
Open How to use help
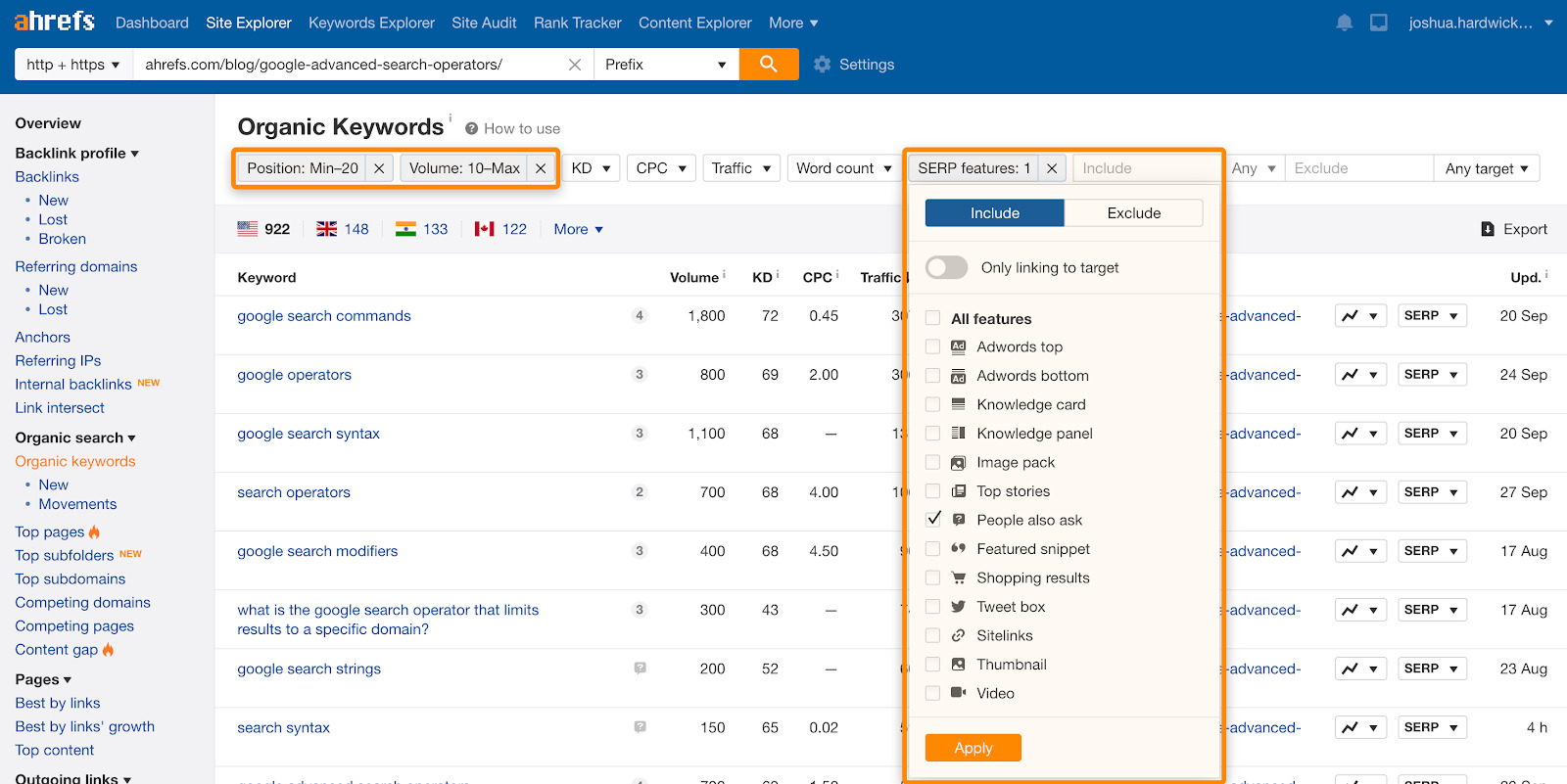click(512, 128)
